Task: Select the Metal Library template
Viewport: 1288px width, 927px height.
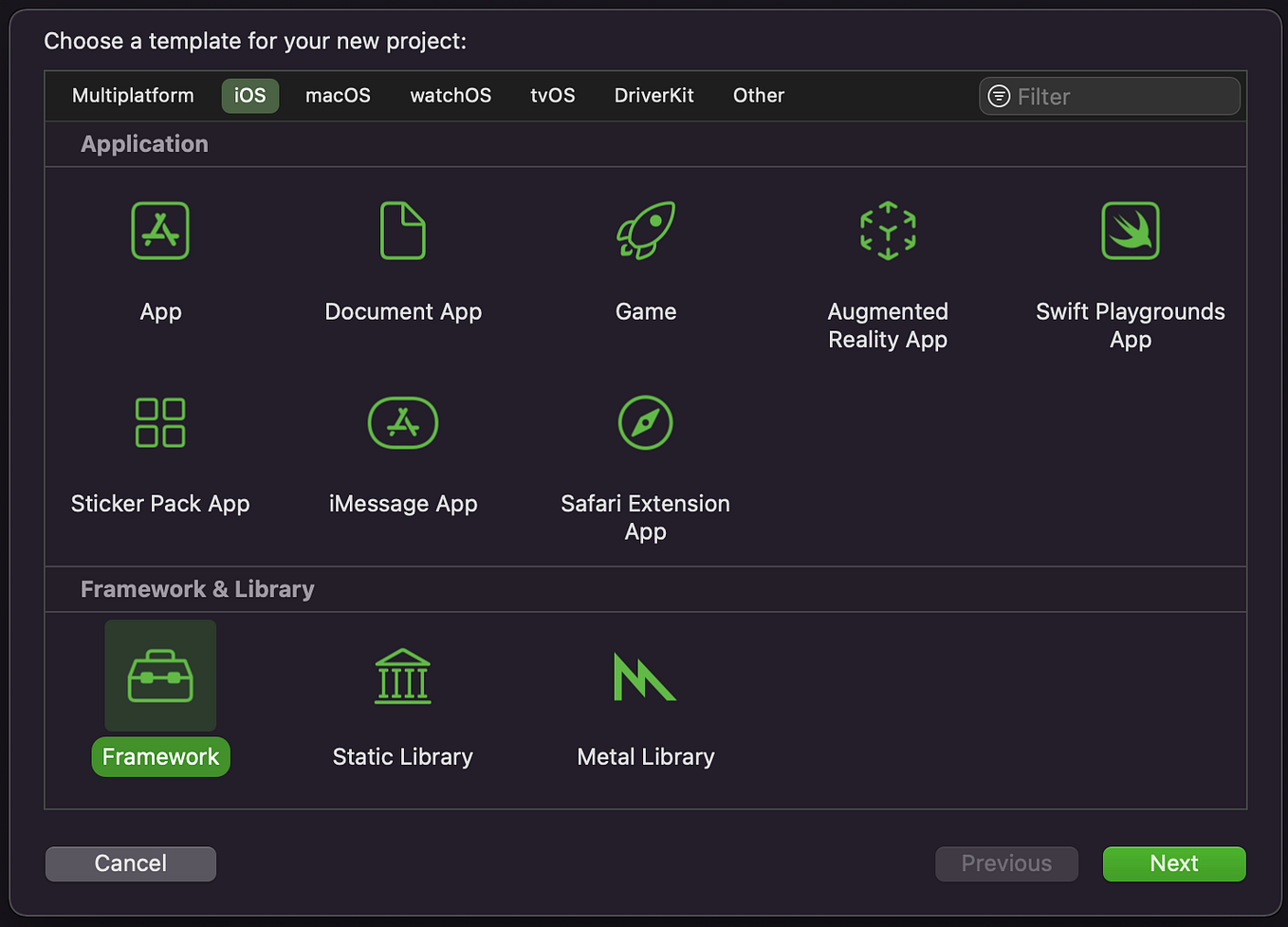Action: pos(646,676)
